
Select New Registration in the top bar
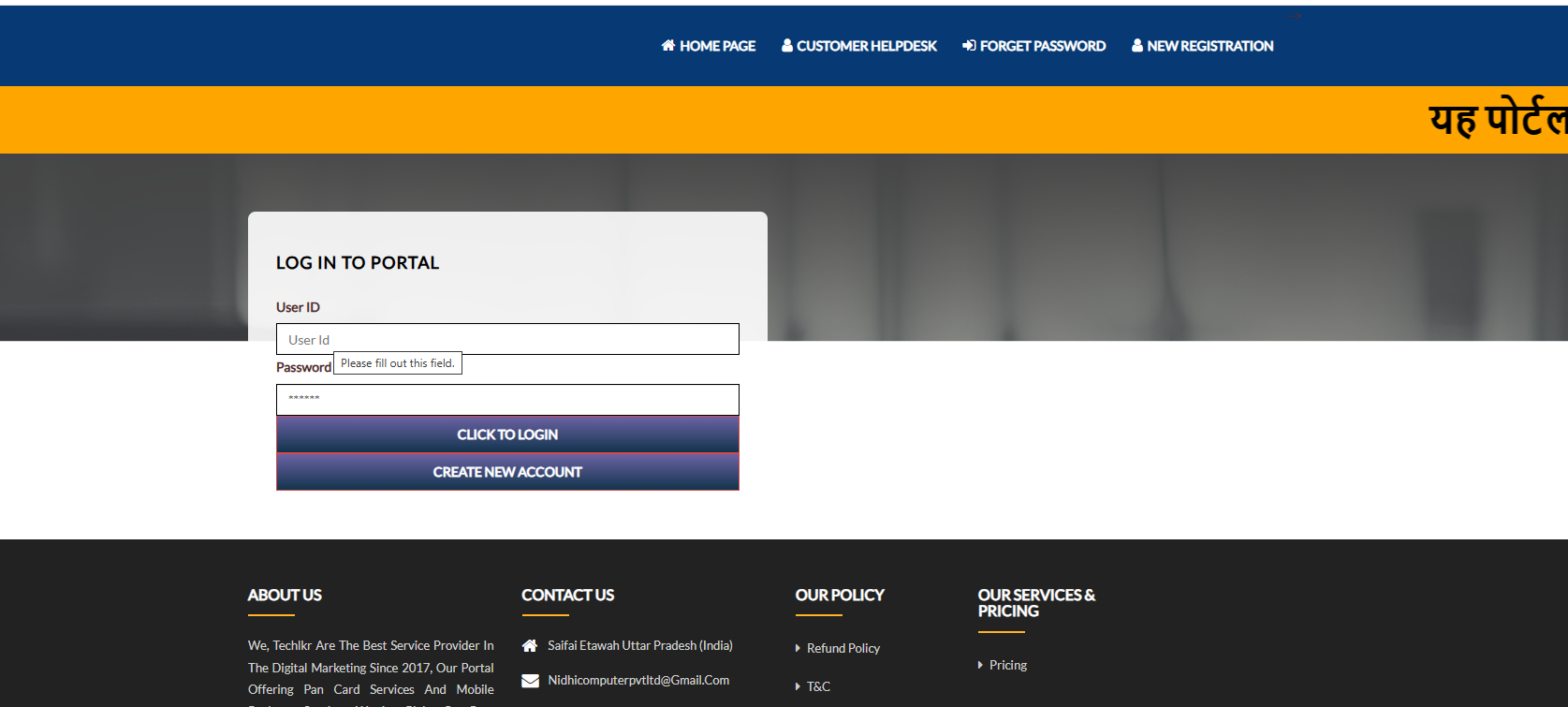[x=1209, y=46]
